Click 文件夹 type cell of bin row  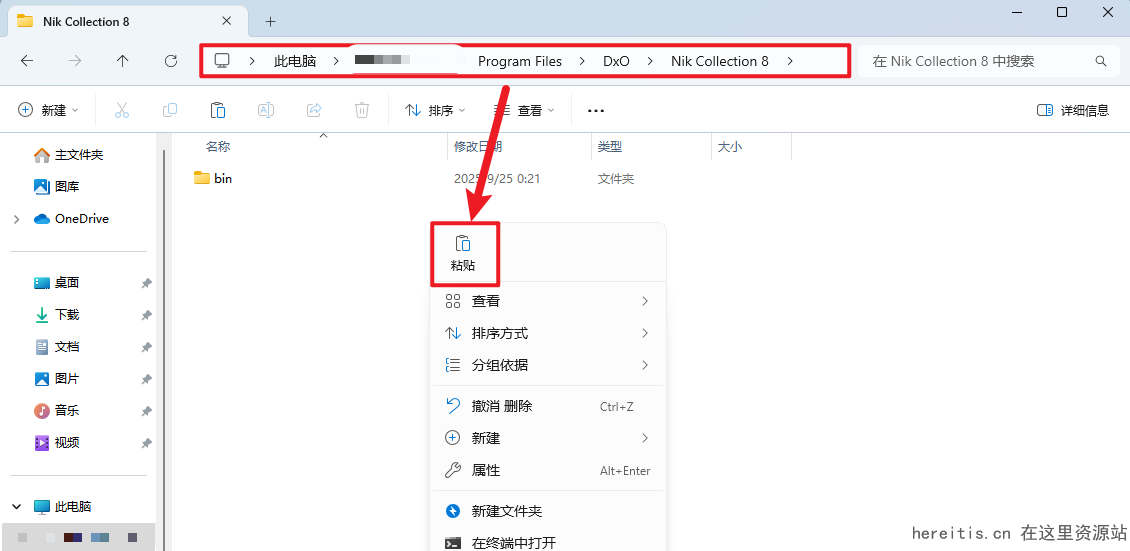[615, 179]
